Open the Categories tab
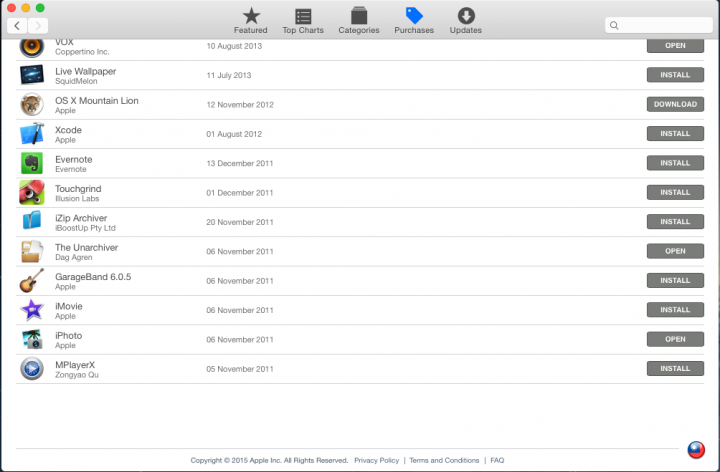The width and height of the screenshot is (720, 472). click(x=359, y=21)
